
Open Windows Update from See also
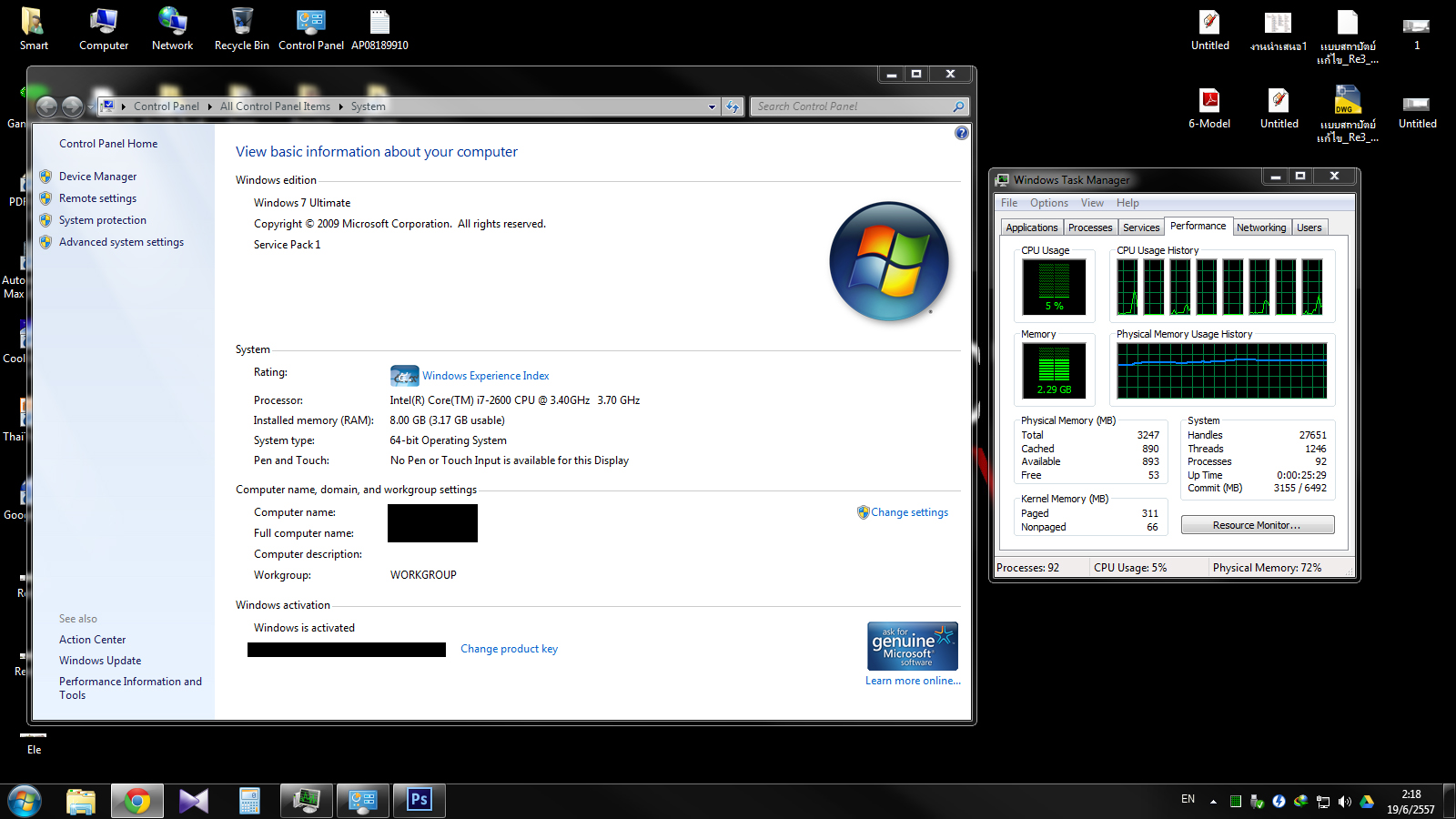100,661
